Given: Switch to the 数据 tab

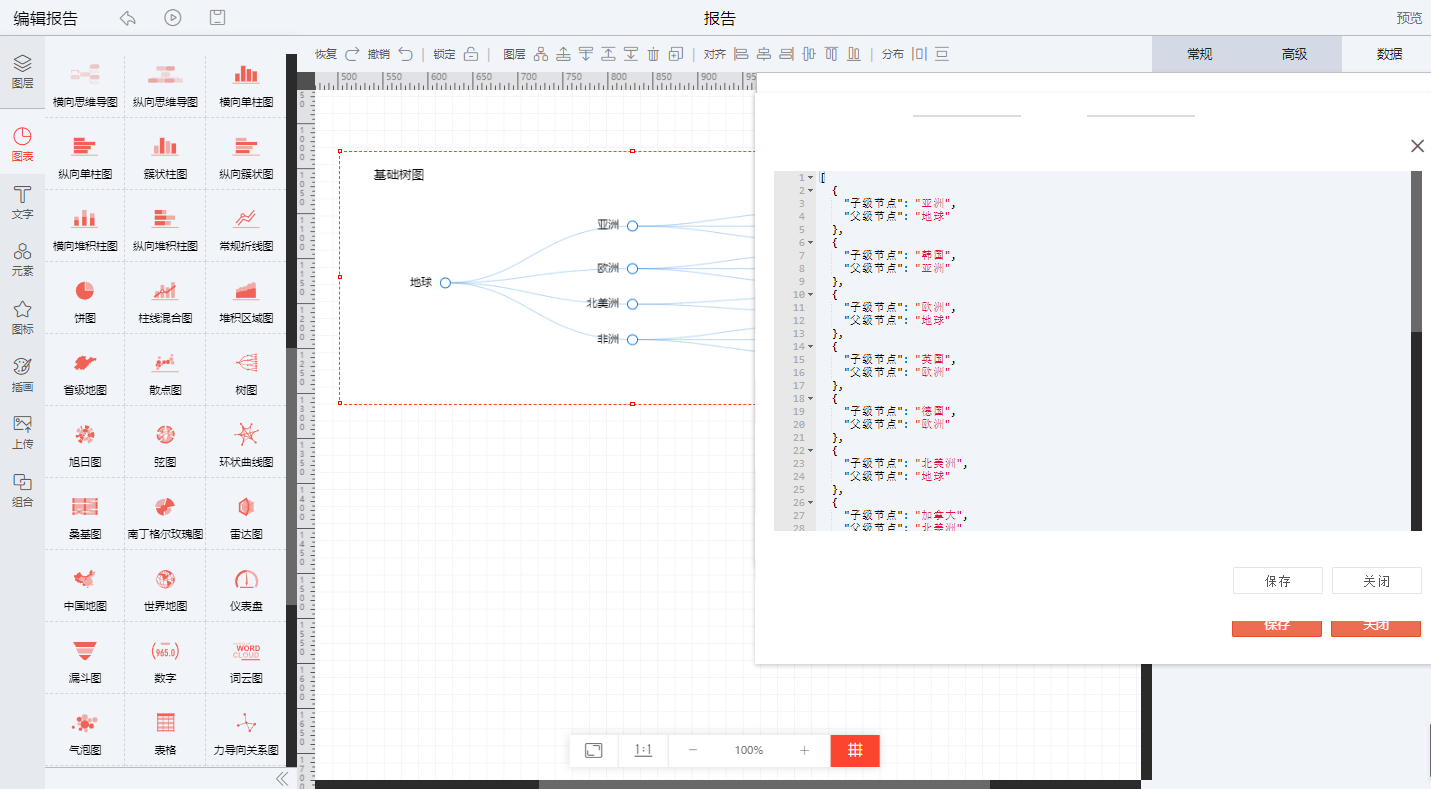Looking at the screenshot, I should 1389,54.
